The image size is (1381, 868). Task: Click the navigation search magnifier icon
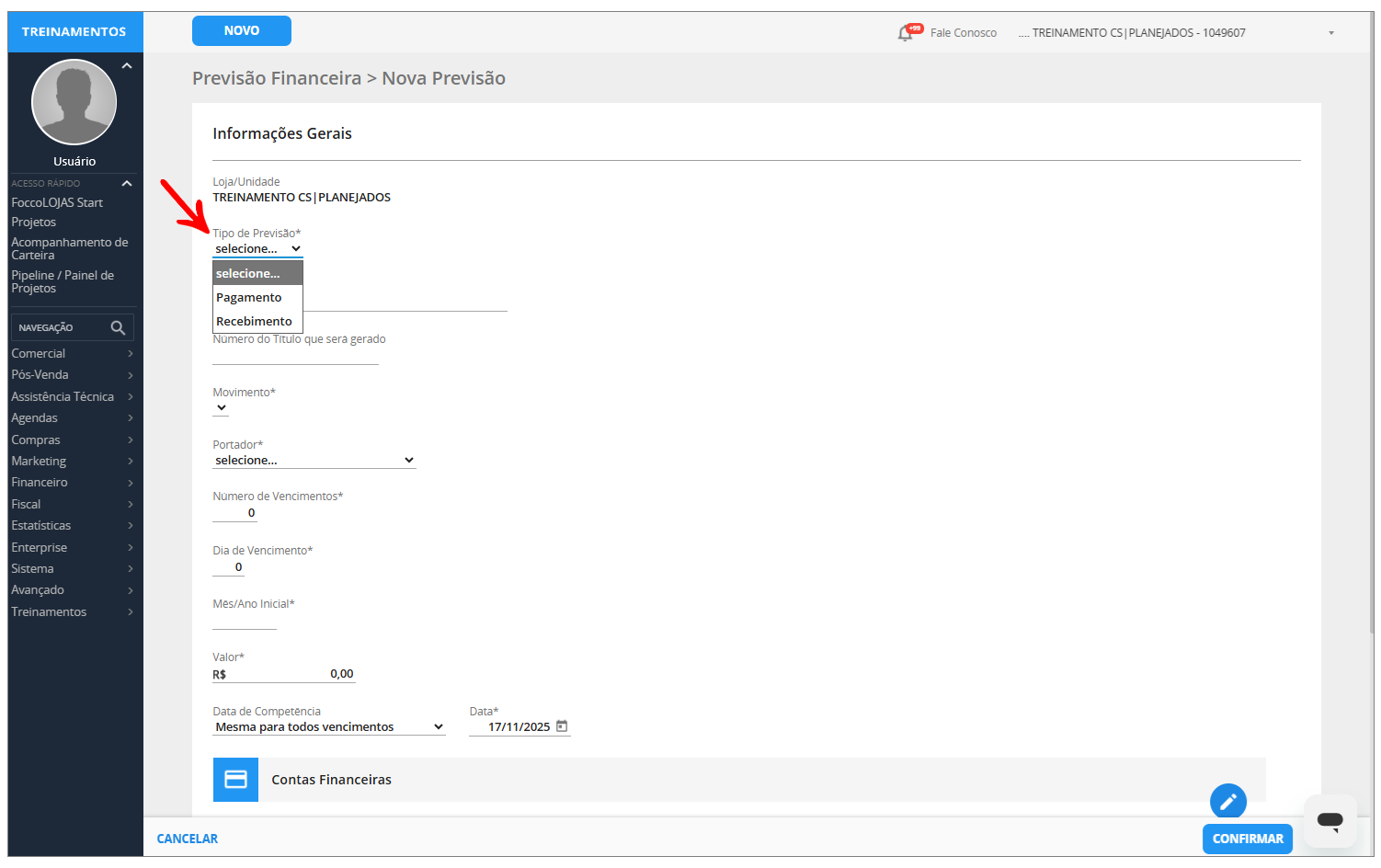[x=118, y=327]
